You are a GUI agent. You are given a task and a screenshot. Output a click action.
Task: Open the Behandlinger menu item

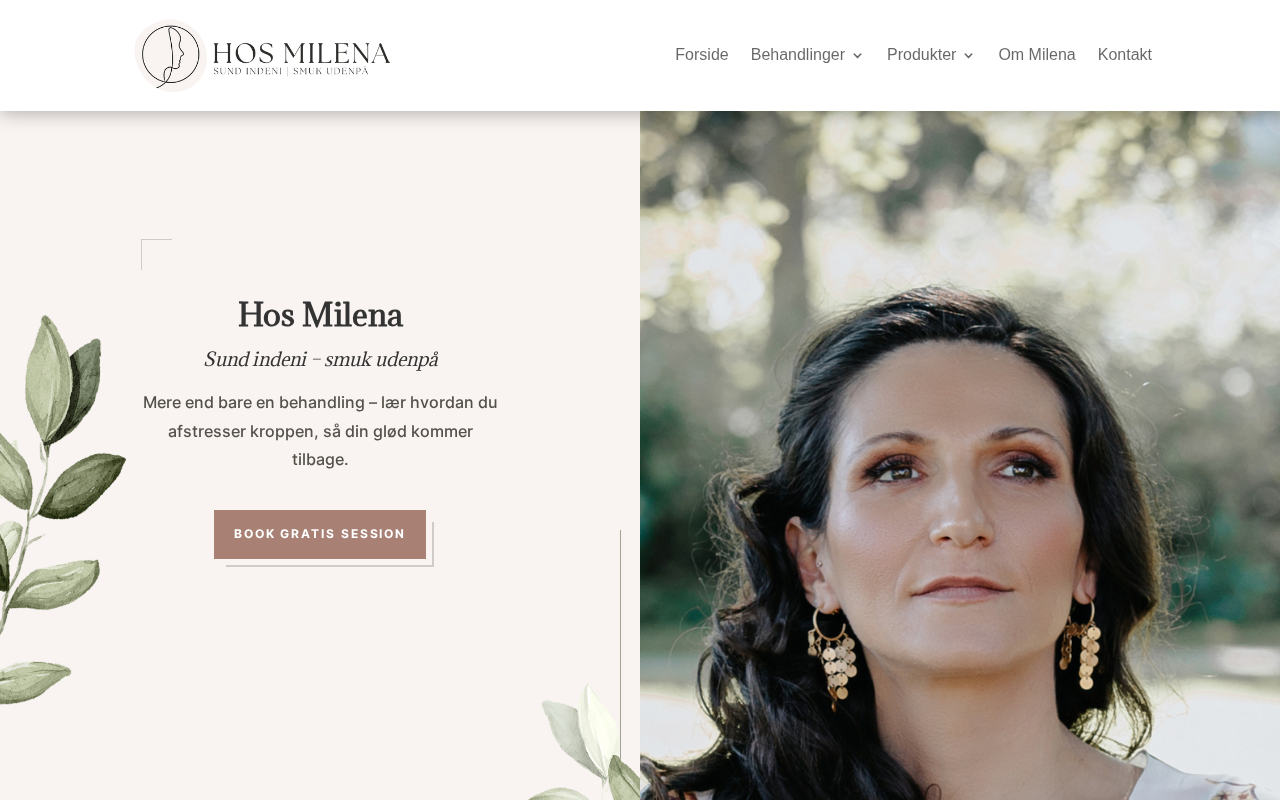[x=798, y=55]
